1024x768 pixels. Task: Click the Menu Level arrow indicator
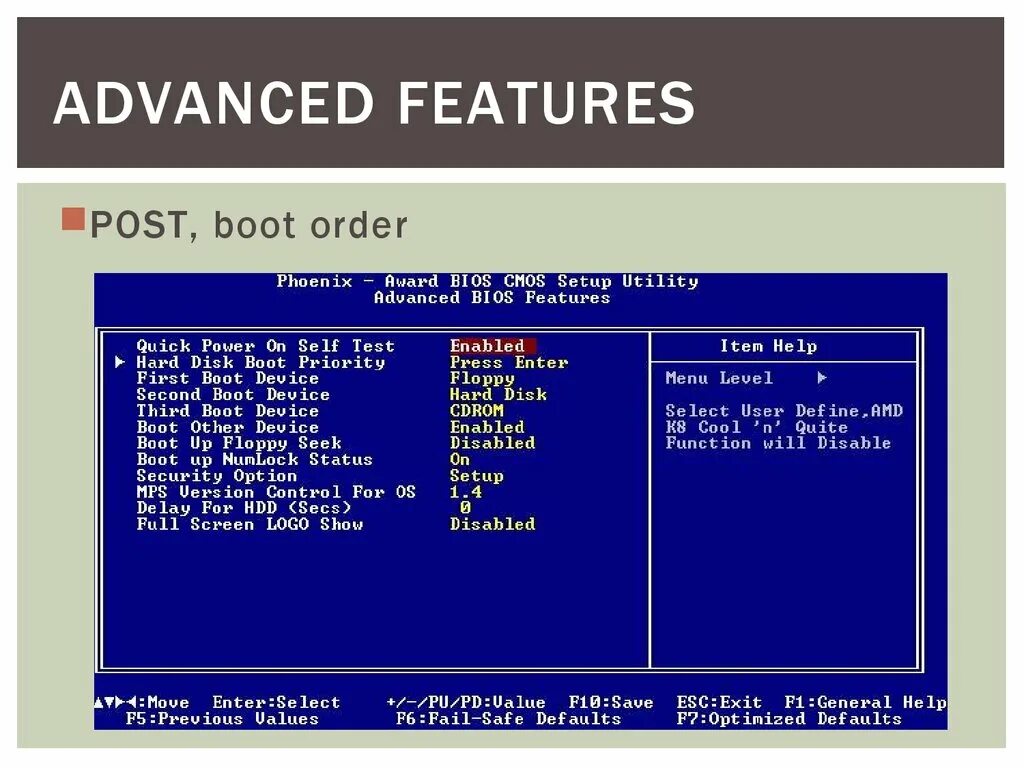[822, 377]
